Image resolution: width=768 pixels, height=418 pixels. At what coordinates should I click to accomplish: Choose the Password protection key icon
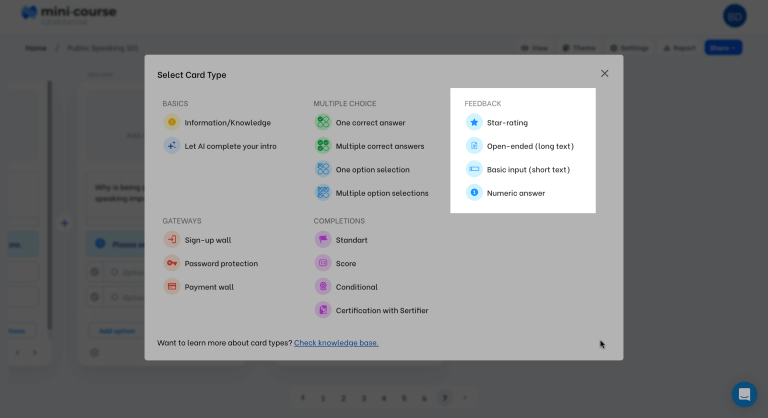tap(172, 263)
